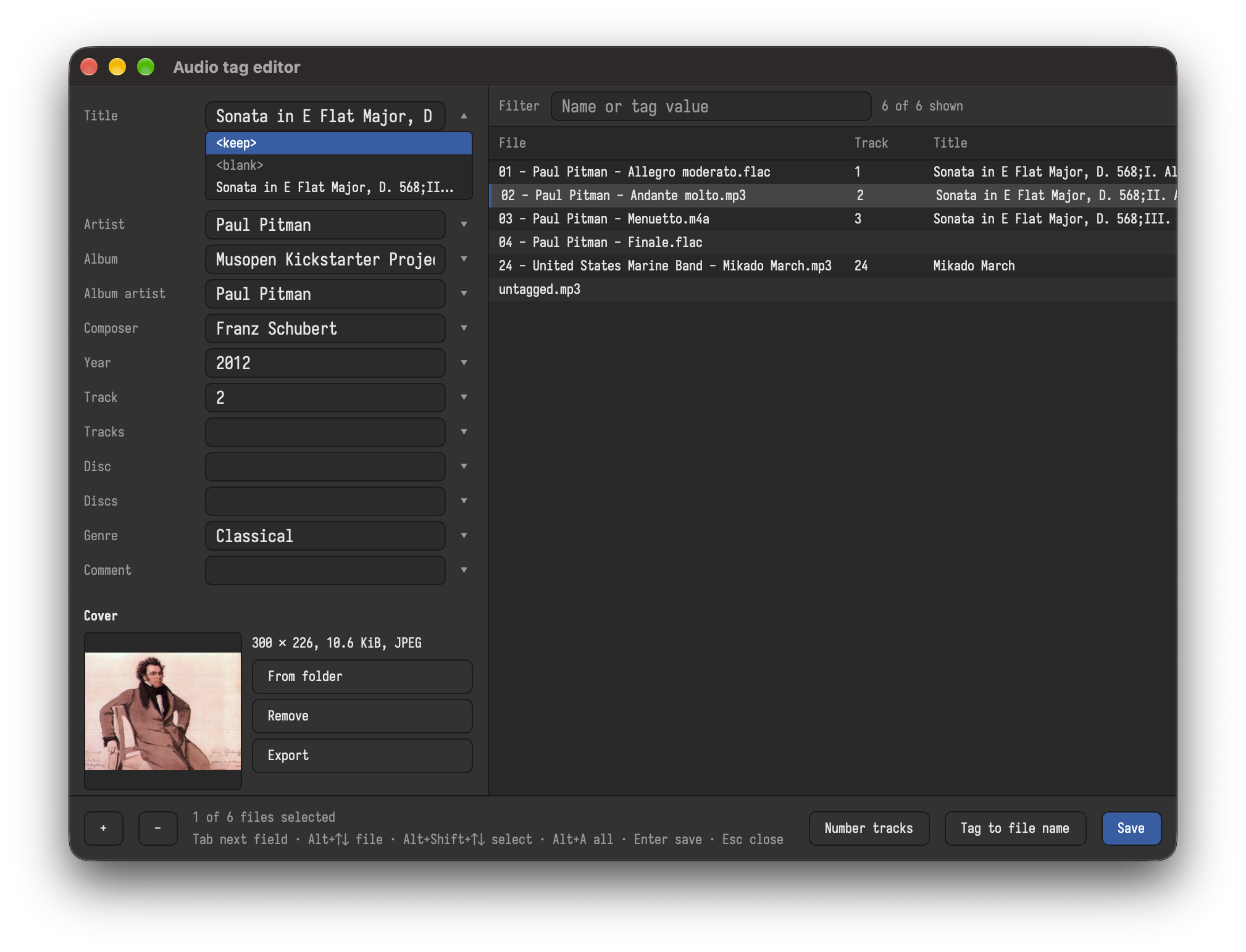This screenshot has width=1246, height=952.
Task: Open the Album artist dropdown arrow
Action: [464, 294]
